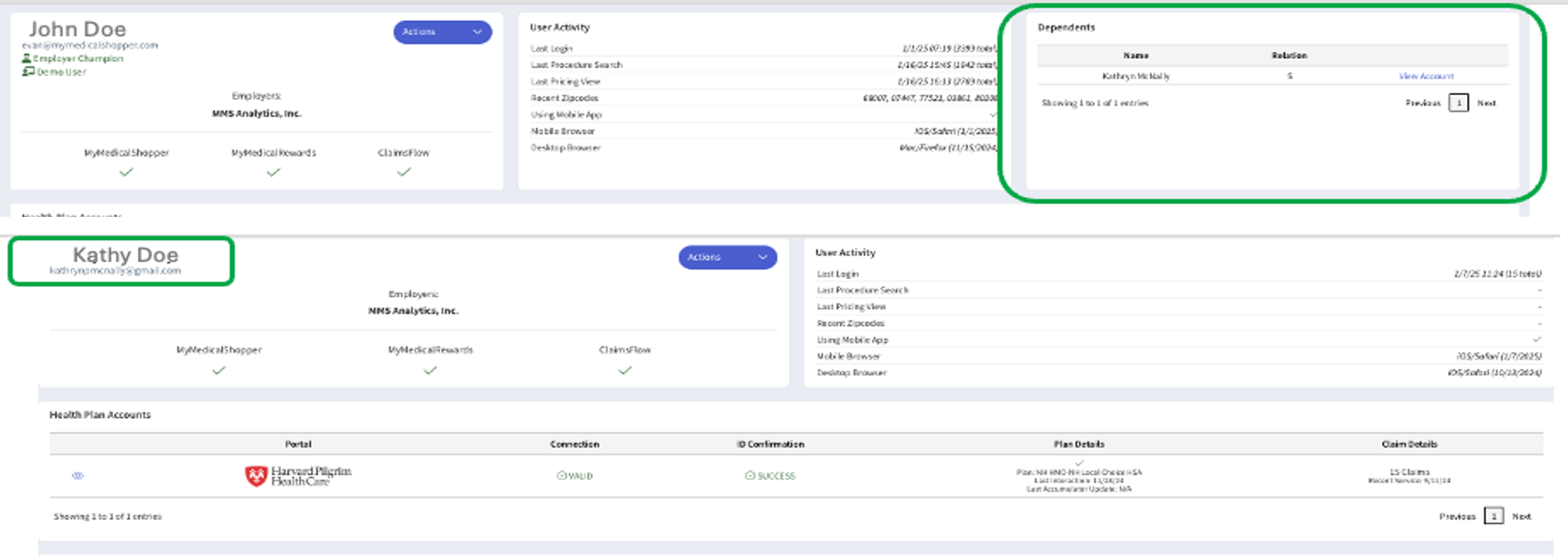Click the VALID connection status icon
The width and height of the screenshot is (1568, 556).
tap(561, 476)
